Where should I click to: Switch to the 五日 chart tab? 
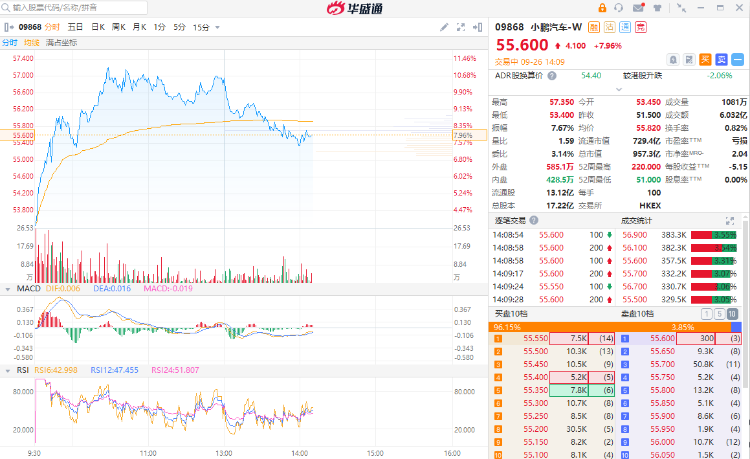click(76, 26)
